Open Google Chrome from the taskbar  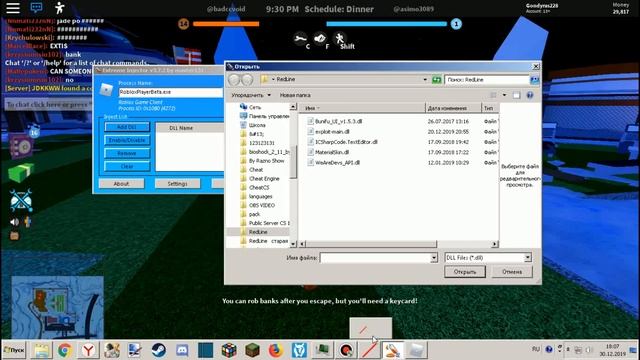(x=64, y=350)
